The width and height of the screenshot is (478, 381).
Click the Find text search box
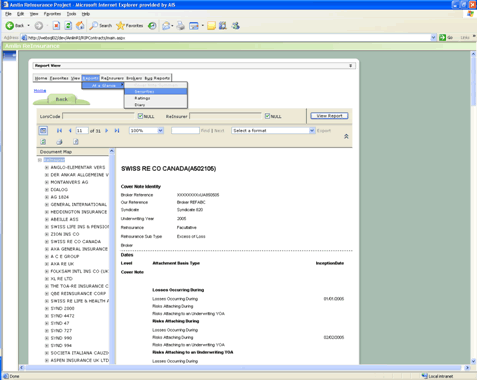point(185,131)
